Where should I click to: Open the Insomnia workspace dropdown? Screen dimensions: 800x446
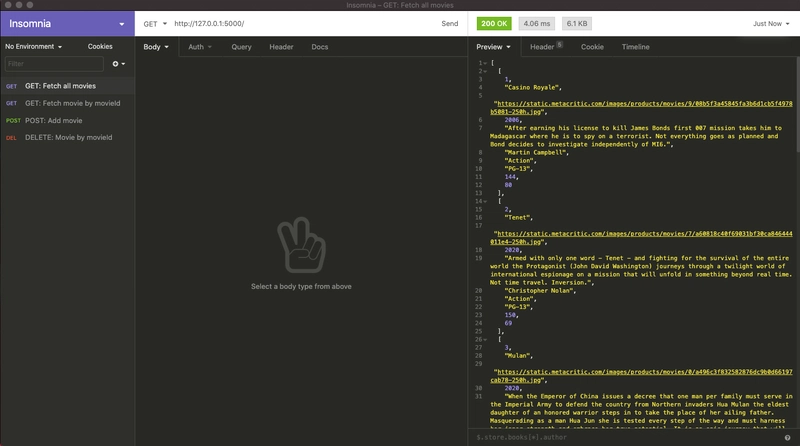coord(121,24)
